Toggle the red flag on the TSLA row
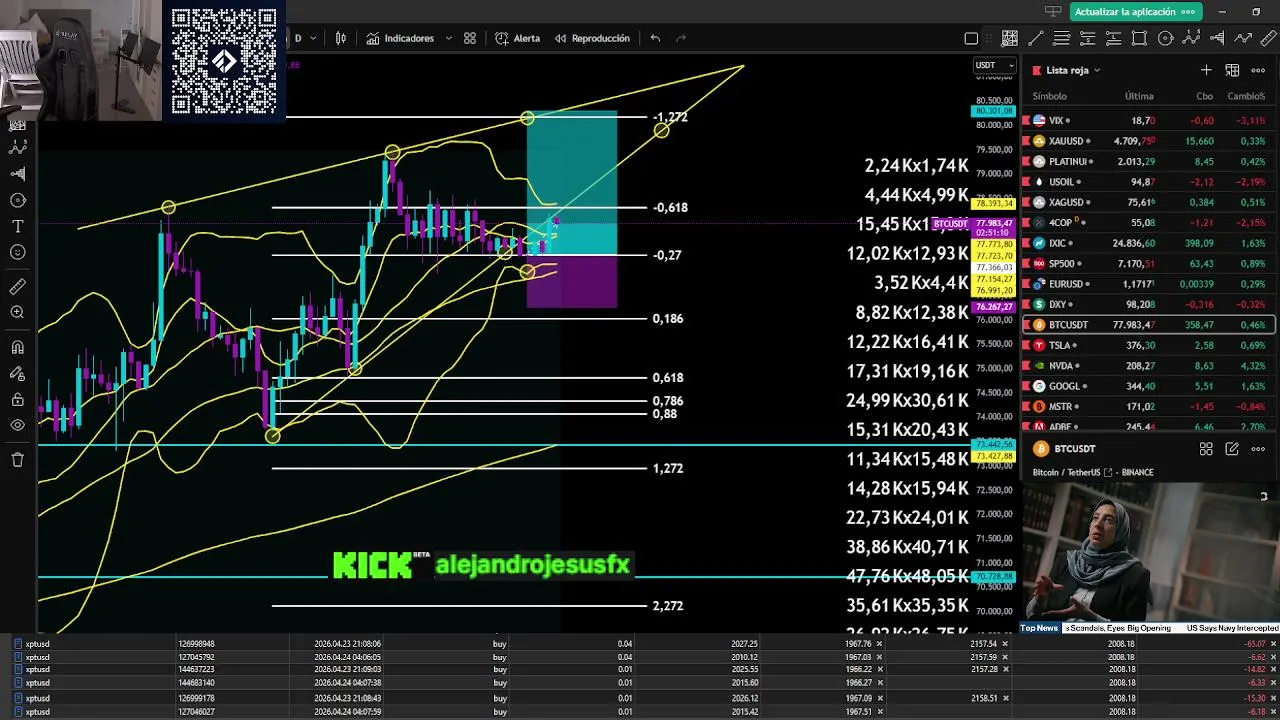This screenshot has height=720, width=1280. pyautogui.click(x=1026, y=345)
